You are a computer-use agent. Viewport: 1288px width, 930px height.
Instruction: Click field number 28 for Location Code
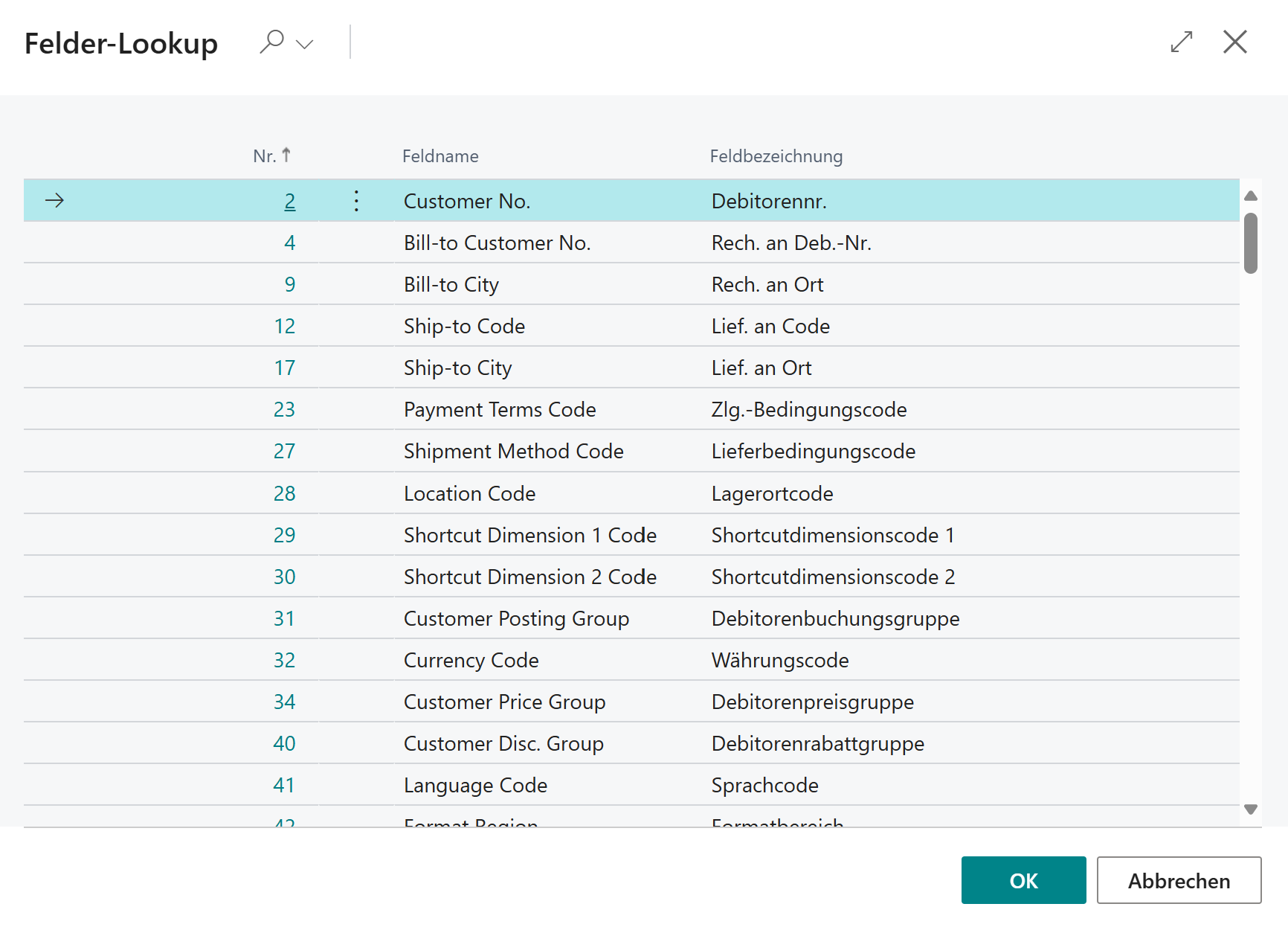point(284,493)
